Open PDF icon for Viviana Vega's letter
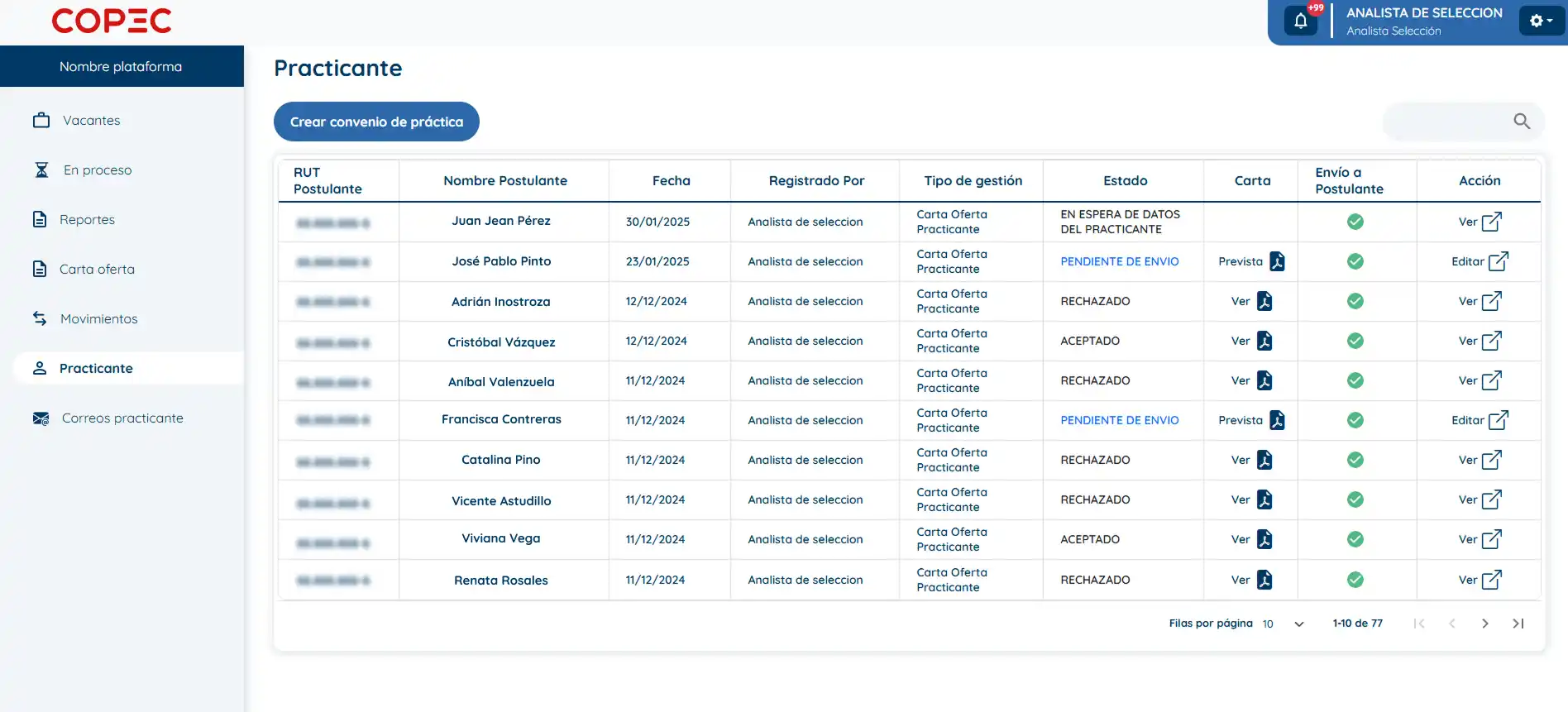 click(1264, 539)
